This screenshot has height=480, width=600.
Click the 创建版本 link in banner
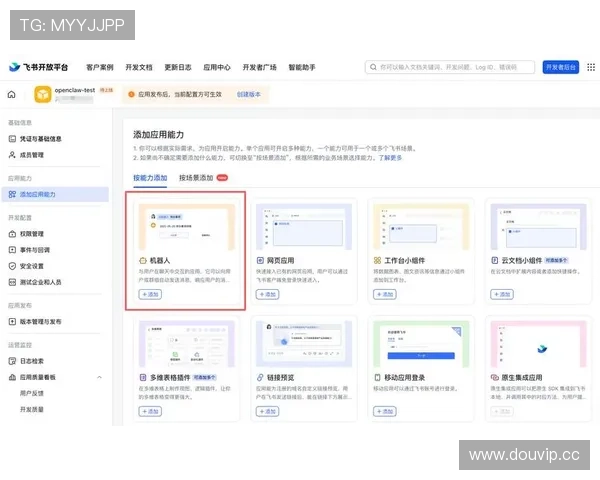click(249, 95)
